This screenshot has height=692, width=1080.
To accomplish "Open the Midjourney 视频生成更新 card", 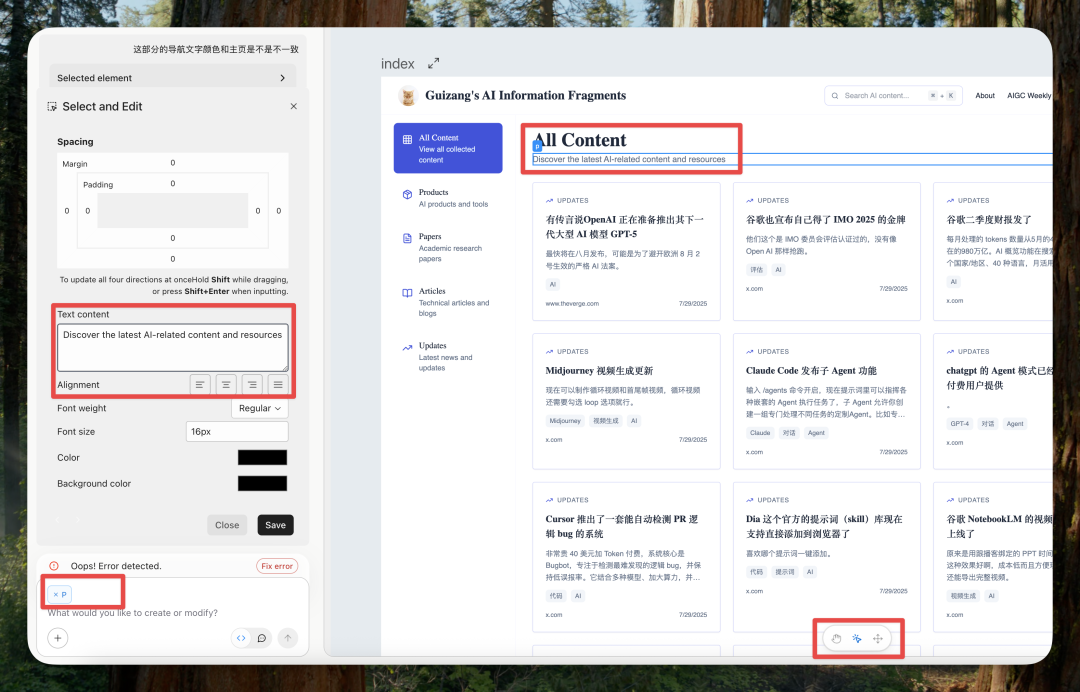I will [x=626, y=401].
